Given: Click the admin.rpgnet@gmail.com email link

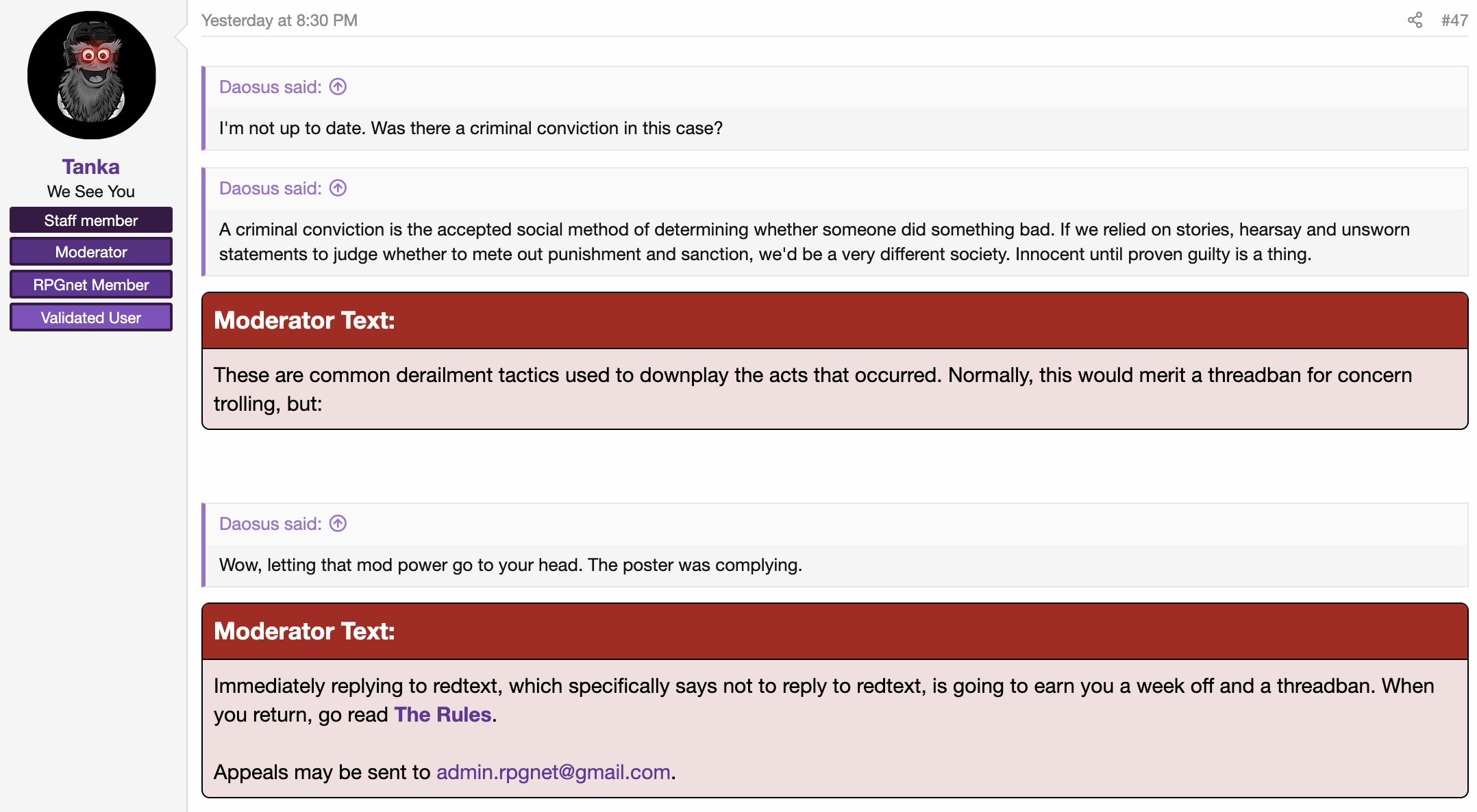Looking at the screenshot, I should pos(554,772).
